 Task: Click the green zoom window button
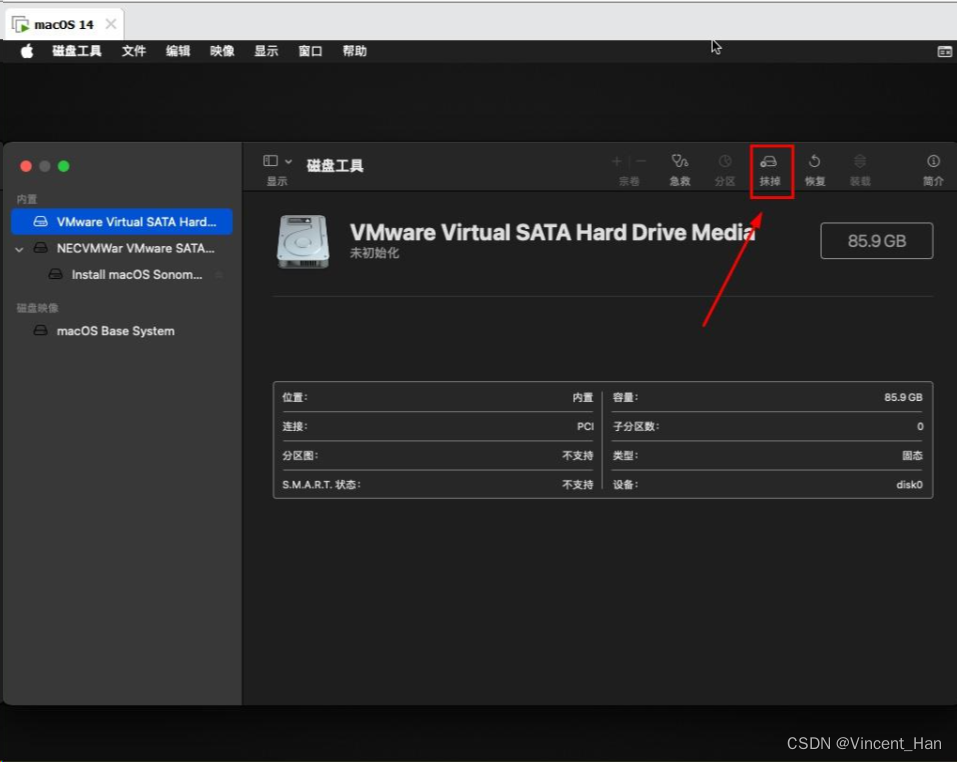coord(63,166)
